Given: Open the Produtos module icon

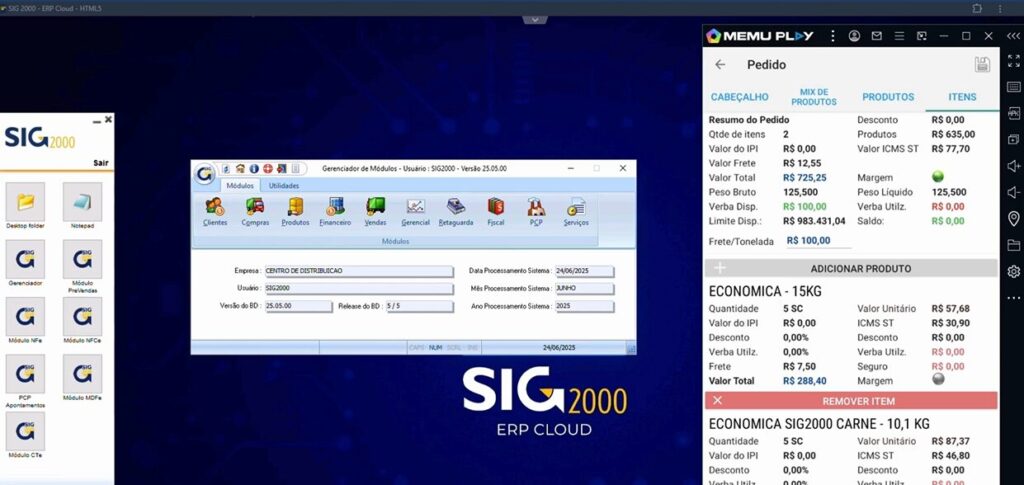Looking at the screenshot, I should point(295,211).
